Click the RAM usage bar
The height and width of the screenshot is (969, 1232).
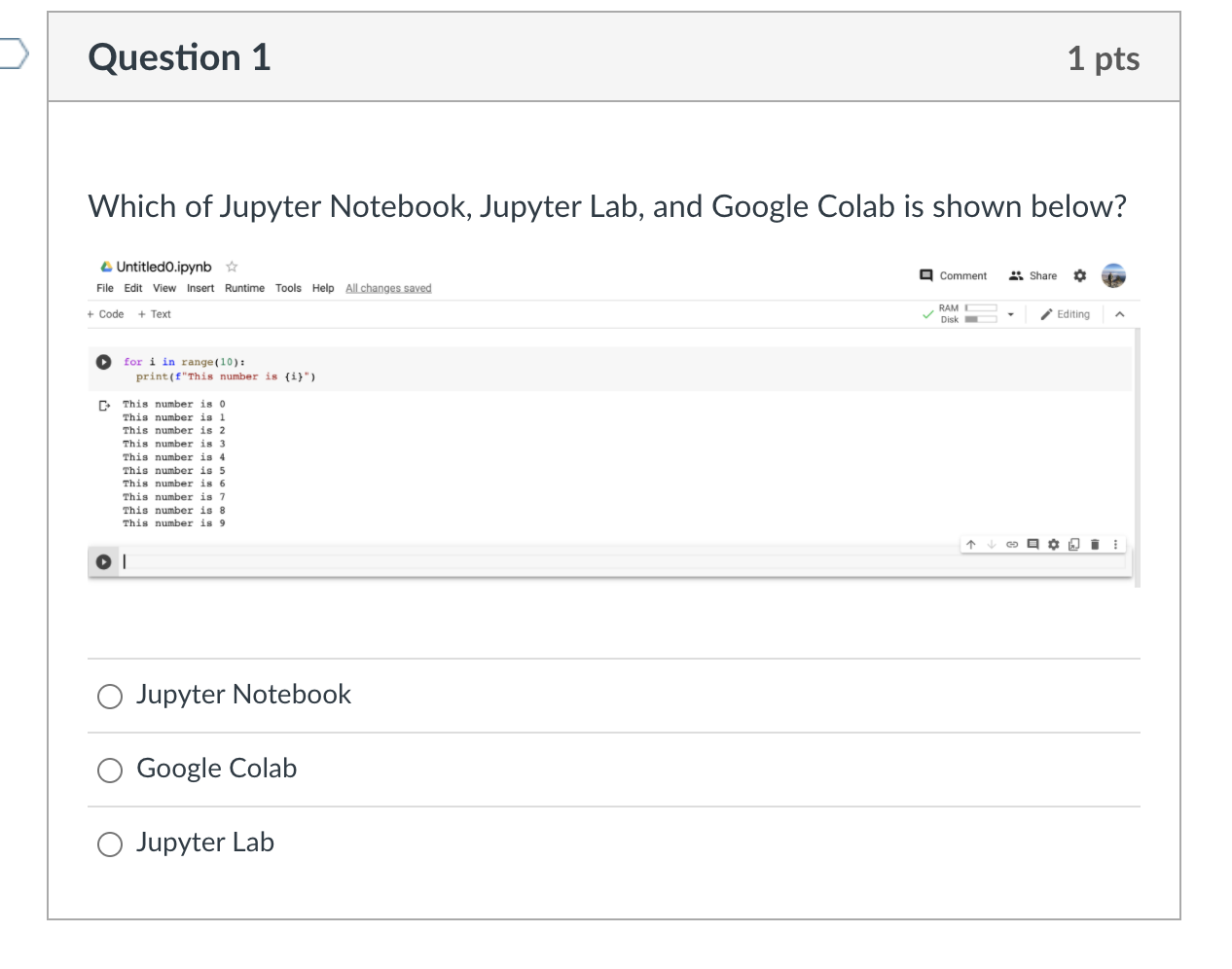[x=981, y=307]
